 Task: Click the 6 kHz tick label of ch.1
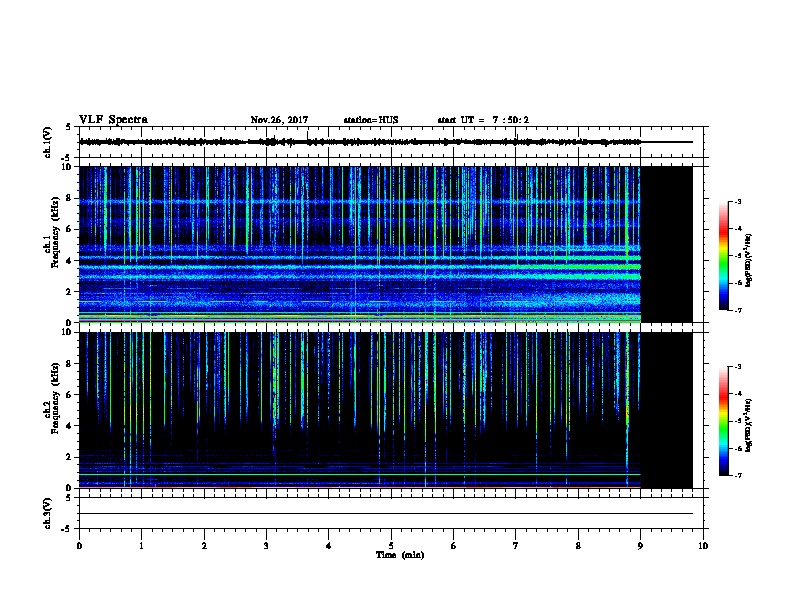(69, 229)
